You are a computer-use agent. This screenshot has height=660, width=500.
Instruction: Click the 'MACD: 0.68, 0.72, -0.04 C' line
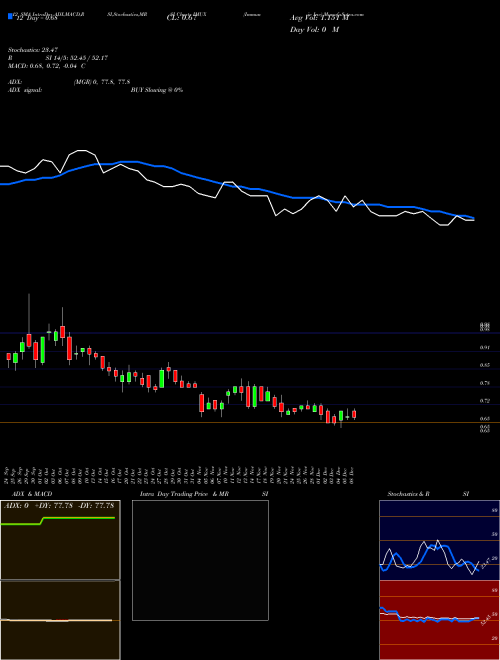coord(46,66)
